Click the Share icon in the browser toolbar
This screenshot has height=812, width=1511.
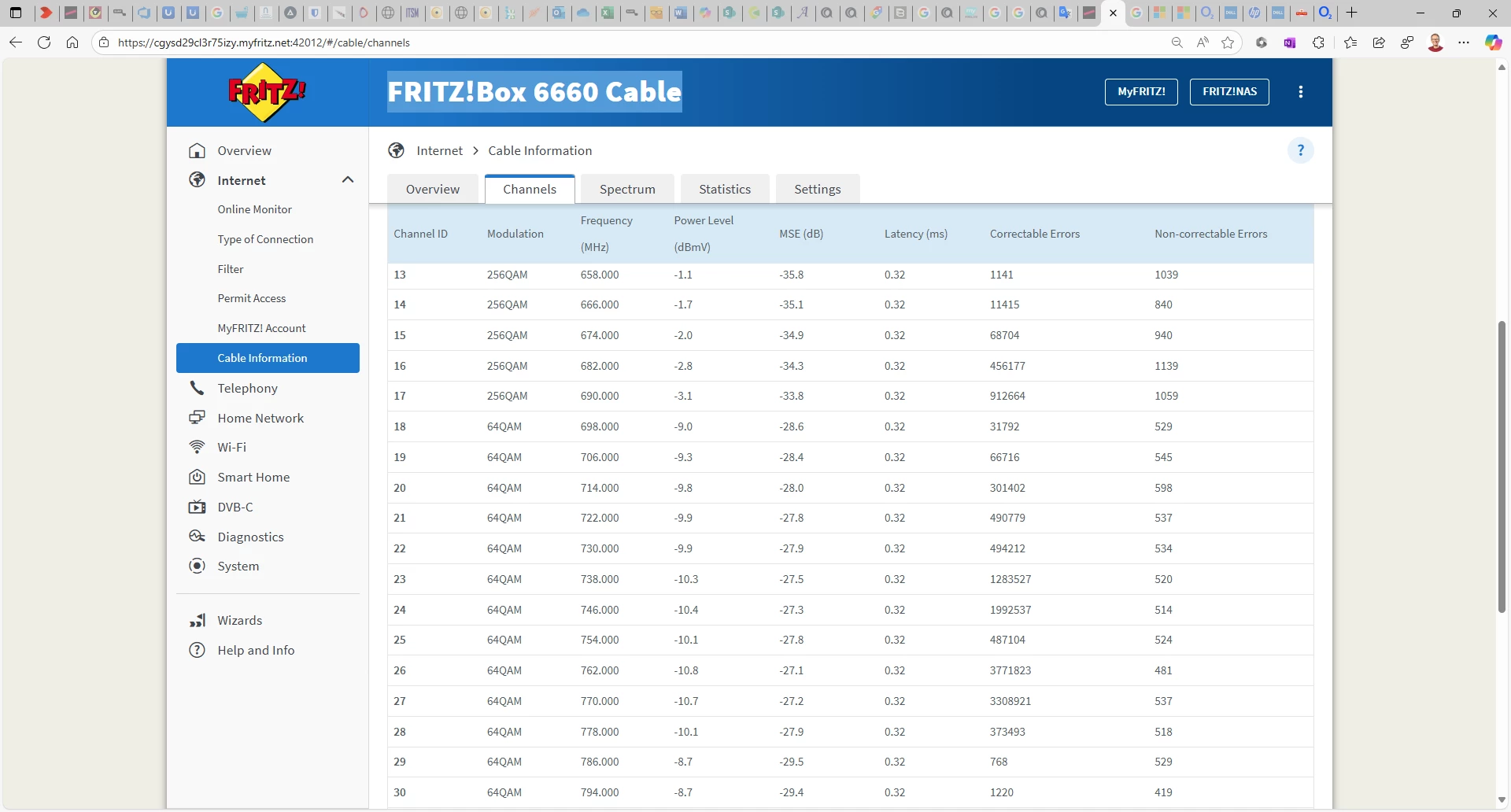pyautogui.click(x=1379, y=42)
